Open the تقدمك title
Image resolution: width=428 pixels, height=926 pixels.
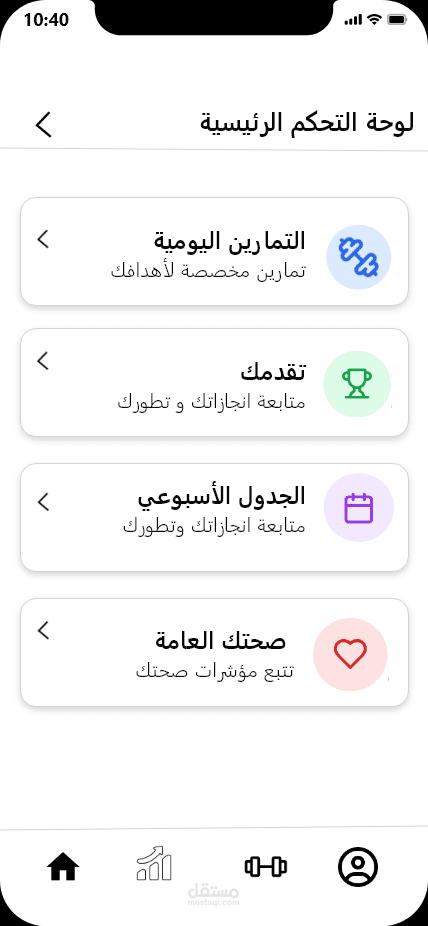[273, 371]
